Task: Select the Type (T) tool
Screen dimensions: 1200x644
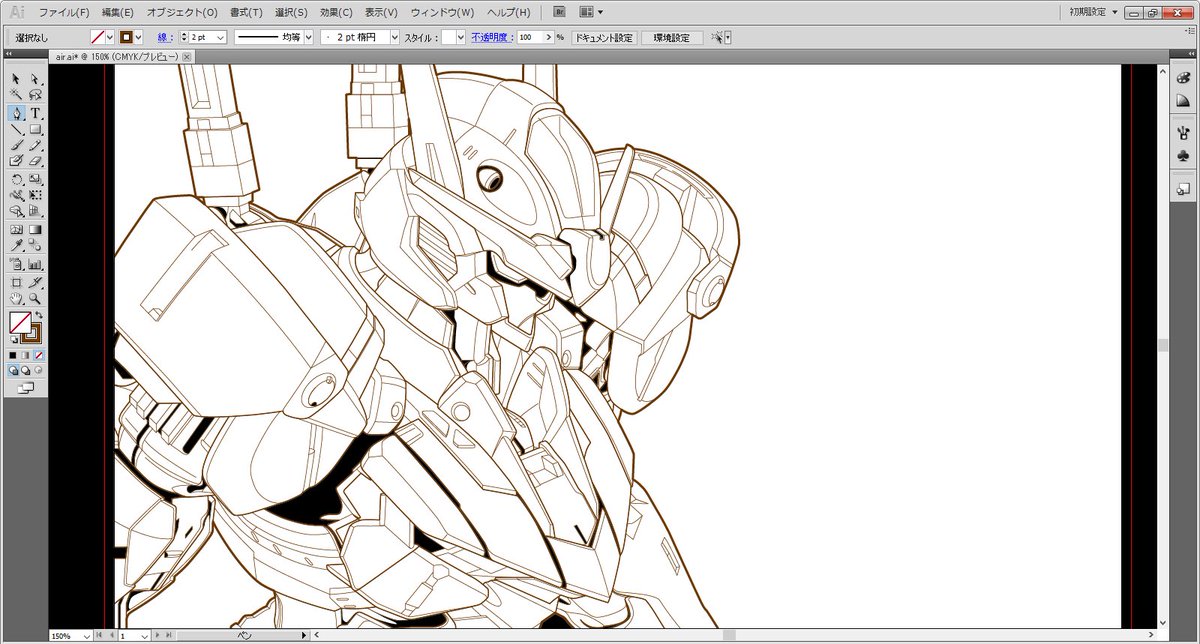Action: [x=35, y=112]
